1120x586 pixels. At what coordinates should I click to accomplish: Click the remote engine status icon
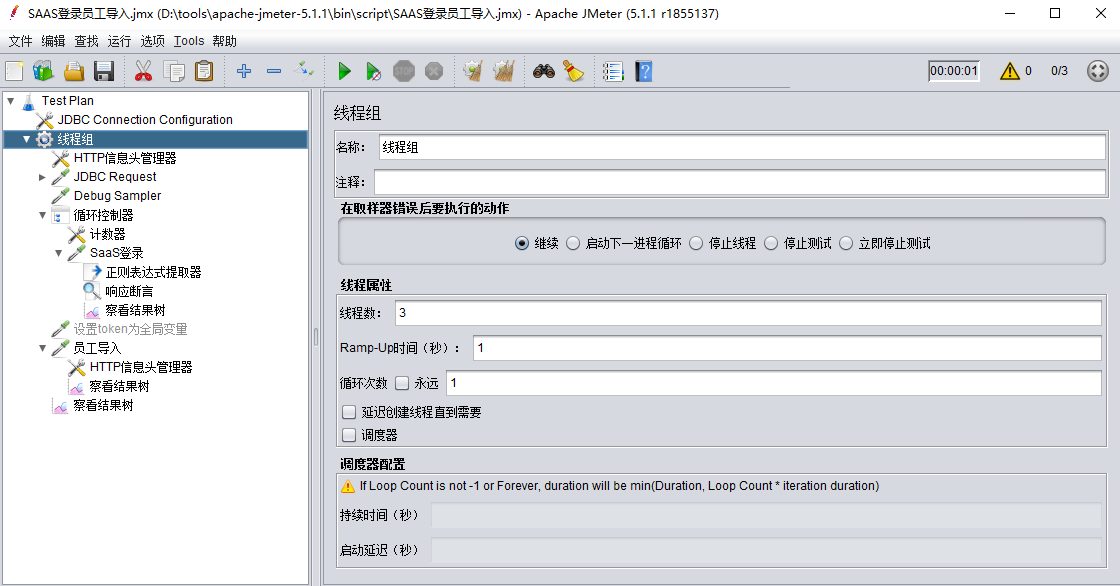click(1097, 71)
